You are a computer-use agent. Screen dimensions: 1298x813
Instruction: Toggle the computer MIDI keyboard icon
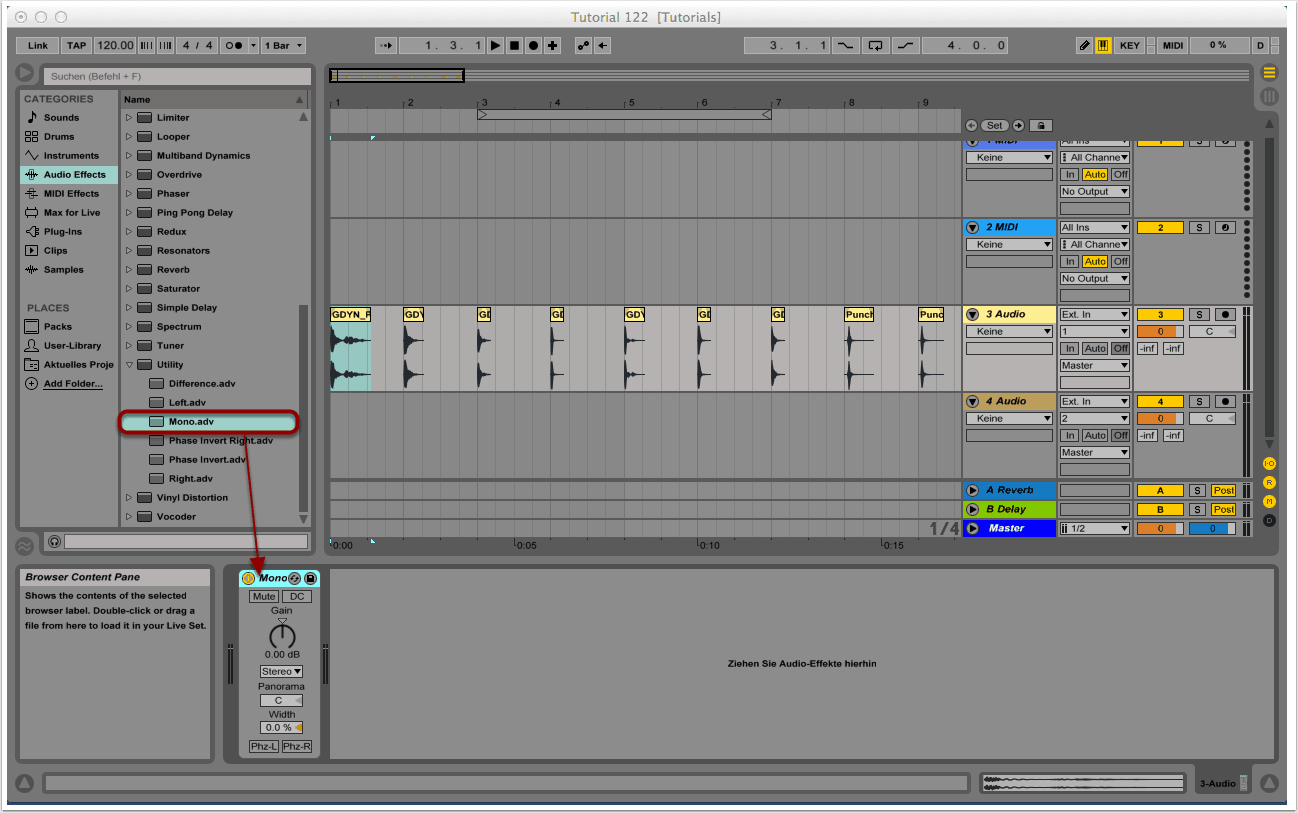click(x=1103, y=45)
